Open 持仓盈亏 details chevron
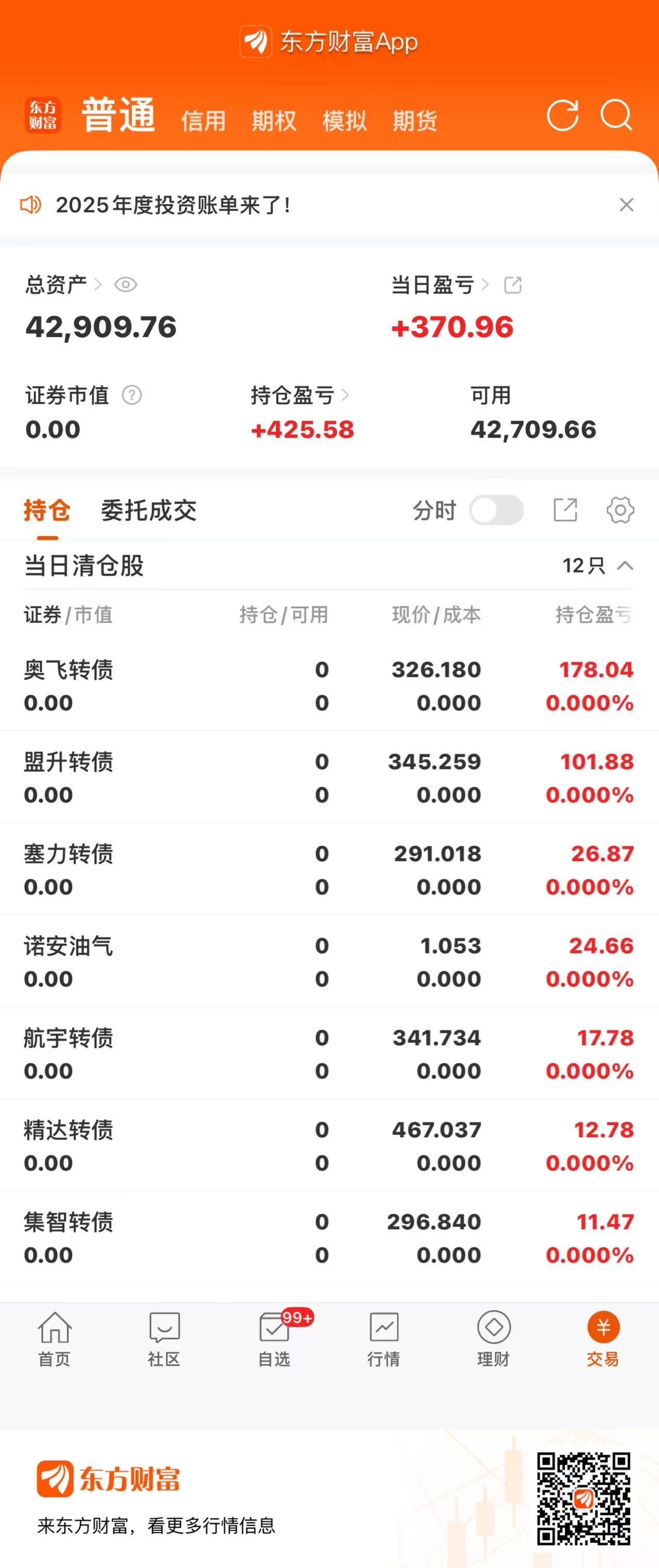 coord(345,396)
